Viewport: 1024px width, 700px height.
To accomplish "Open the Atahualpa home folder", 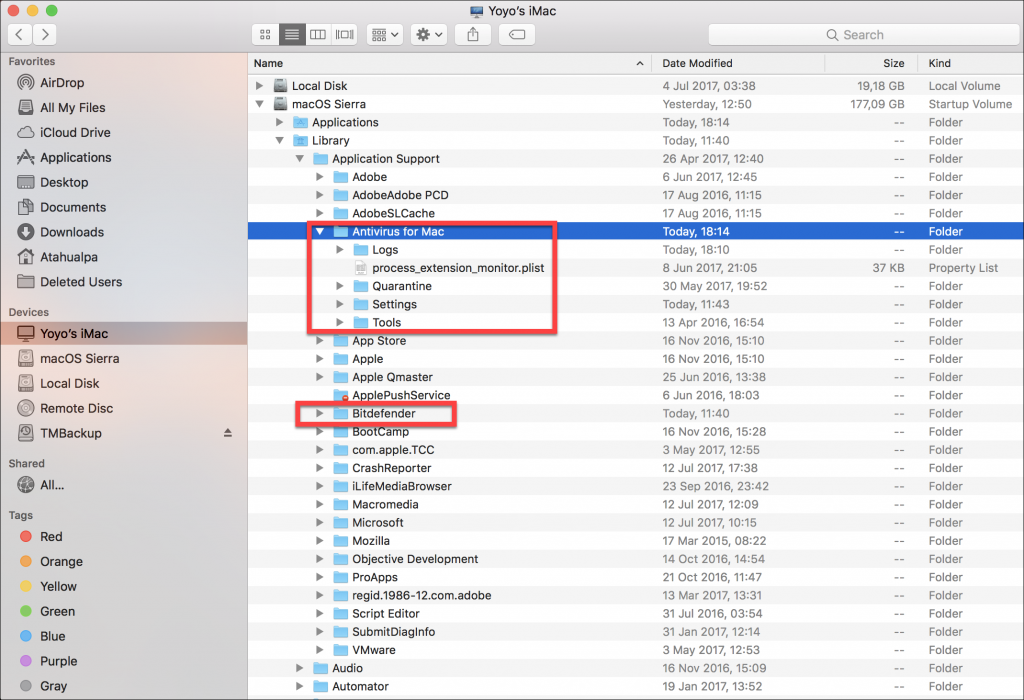I will click(69, 257).
